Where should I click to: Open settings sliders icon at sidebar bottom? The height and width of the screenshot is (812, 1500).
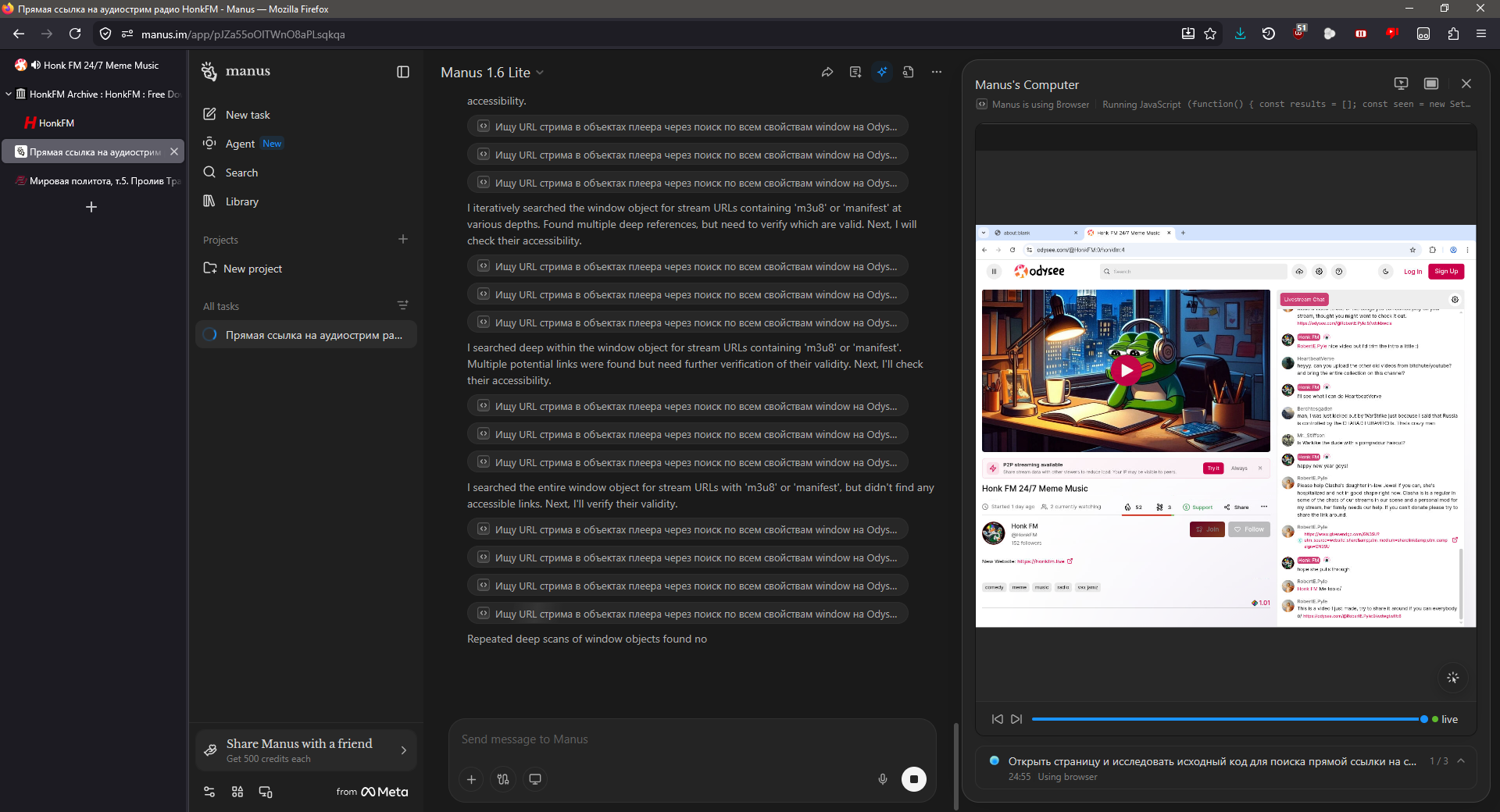tap(209, 792)
